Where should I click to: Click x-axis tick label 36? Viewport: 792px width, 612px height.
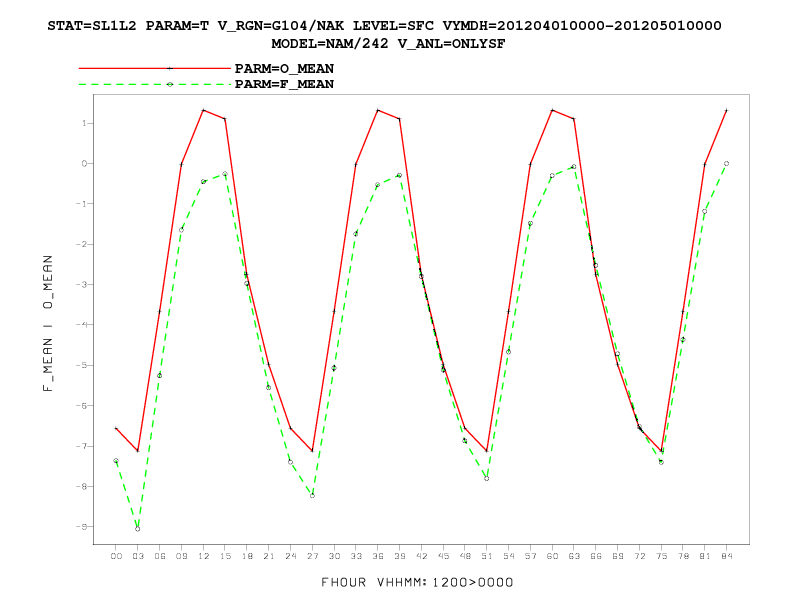pyautogui.click(x=377, y=556)
